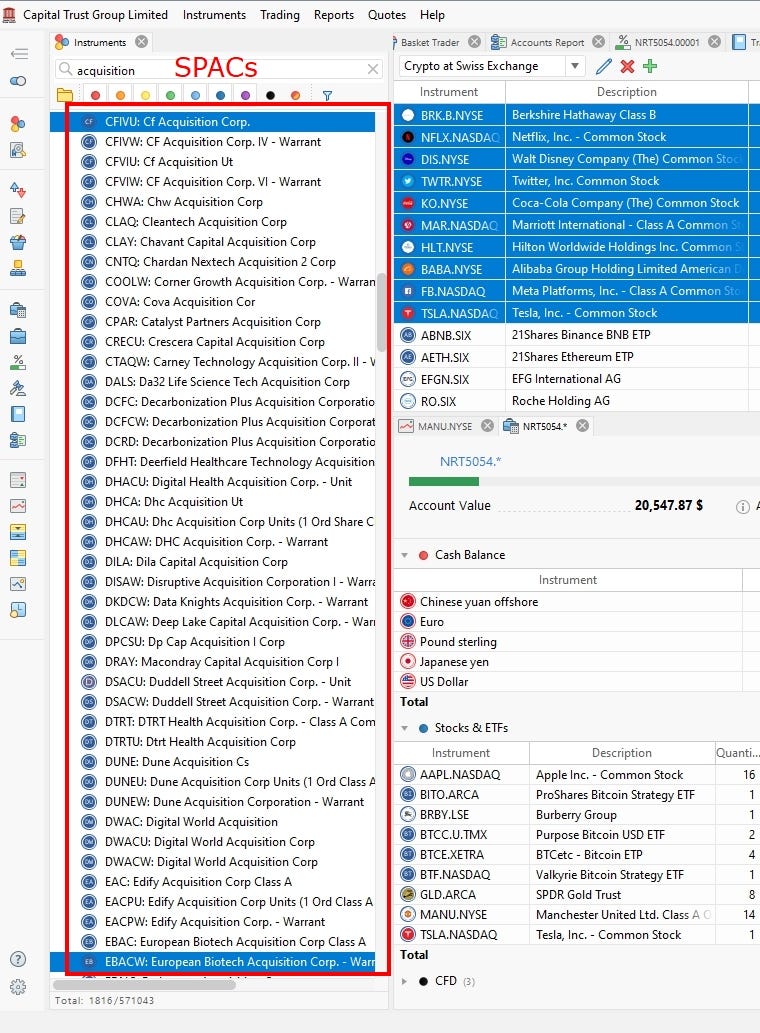
Task: Close the Accounts Report tab
Action: click(x=598, y=42)
